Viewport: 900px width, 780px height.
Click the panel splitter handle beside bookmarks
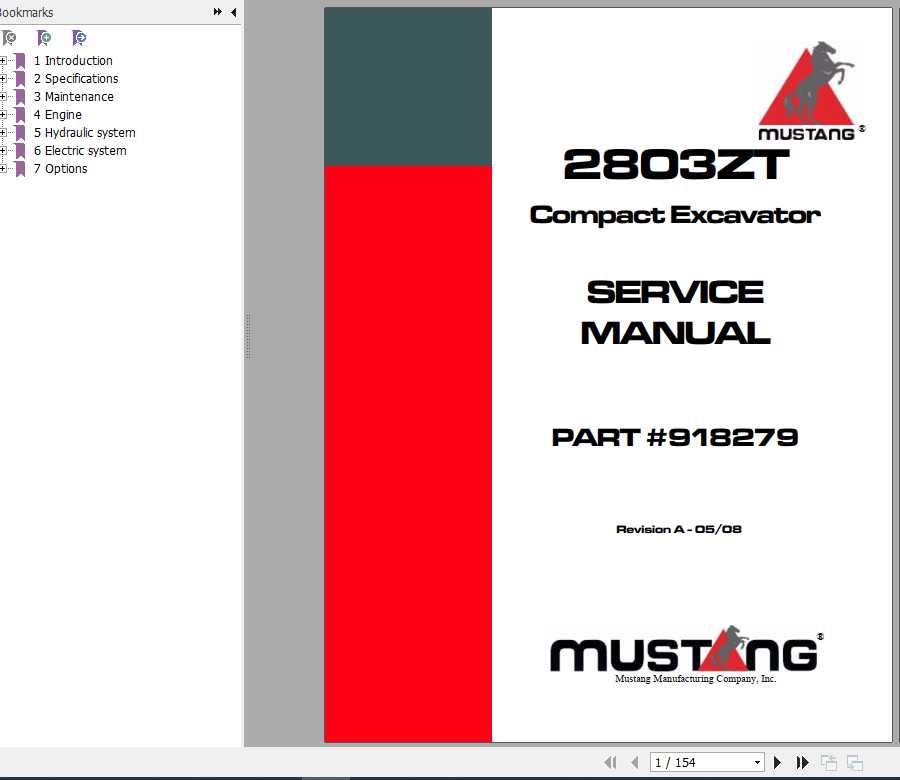pos(248,336)
